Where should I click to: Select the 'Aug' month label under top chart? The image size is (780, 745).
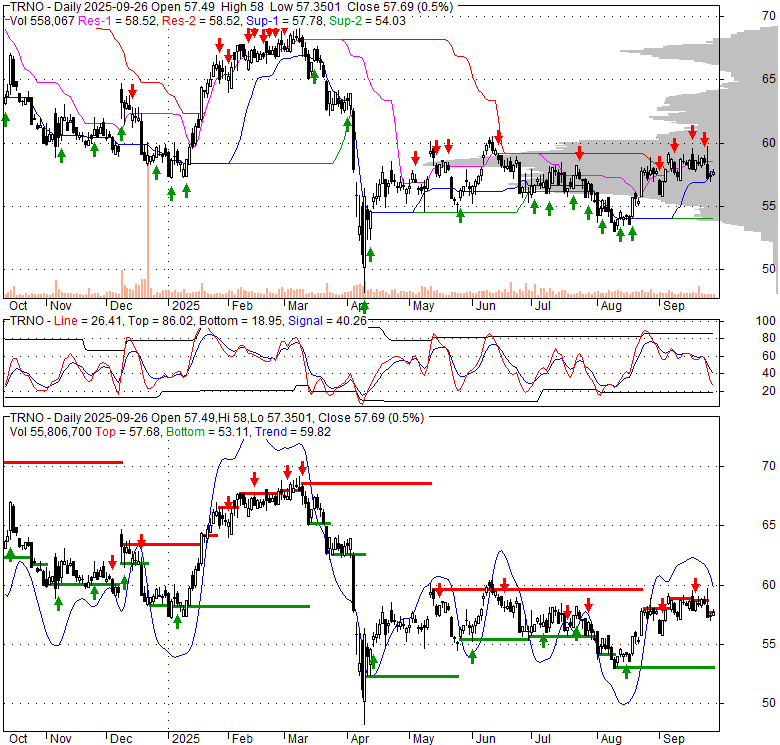click(x=611, y=306)
